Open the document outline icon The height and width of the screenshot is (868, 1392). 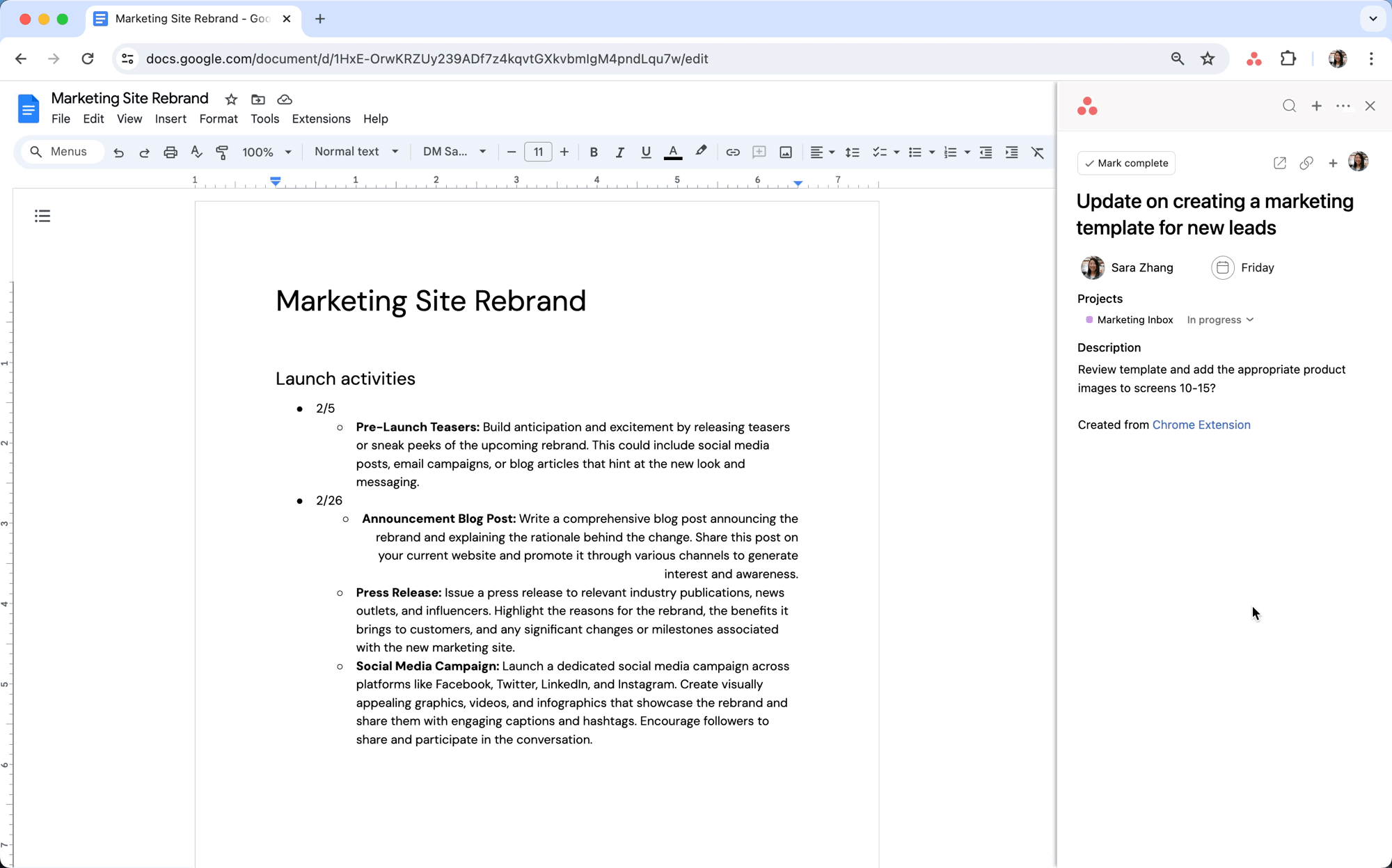[x=42, y=216]
